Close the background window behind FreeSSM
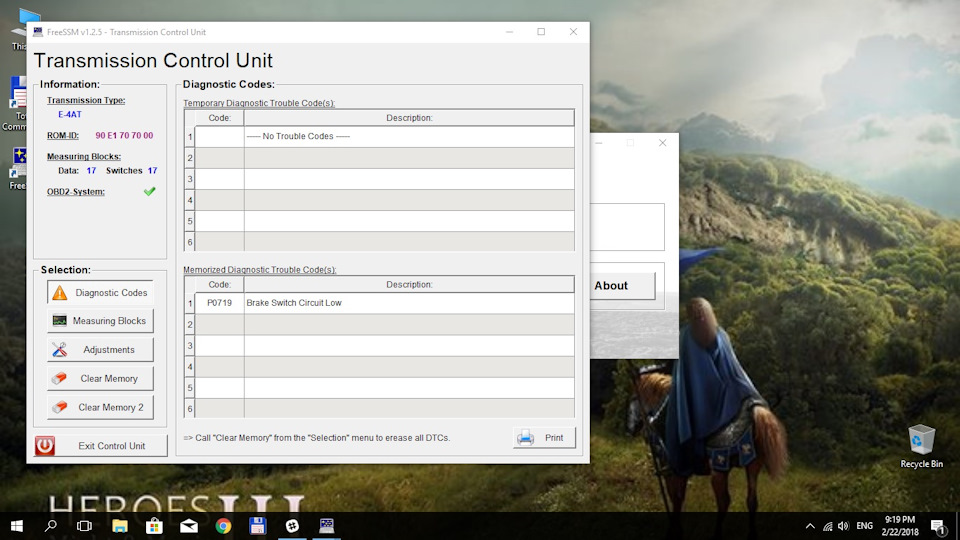 662,143
